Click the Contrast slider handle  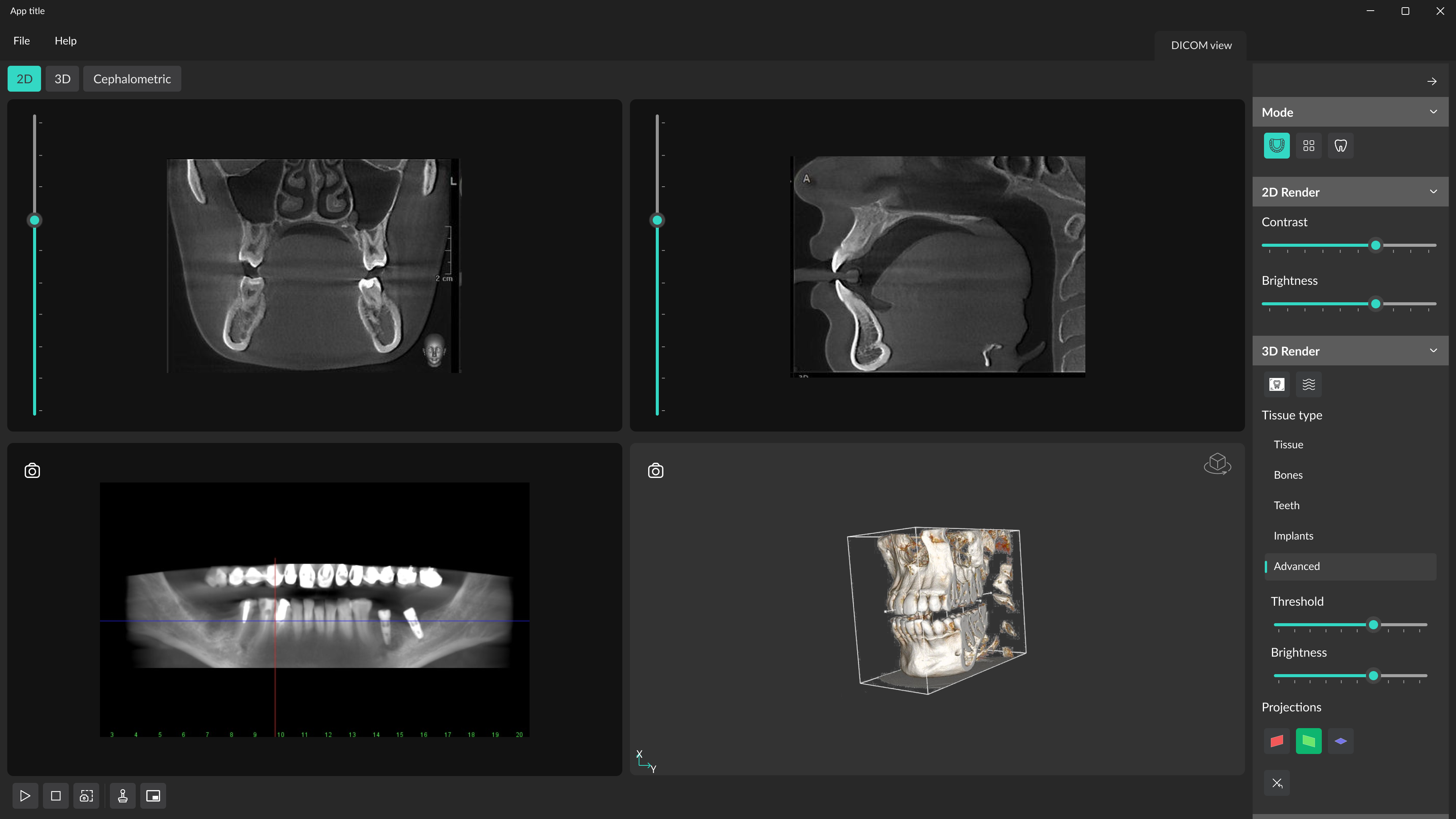coord(1375,245)
